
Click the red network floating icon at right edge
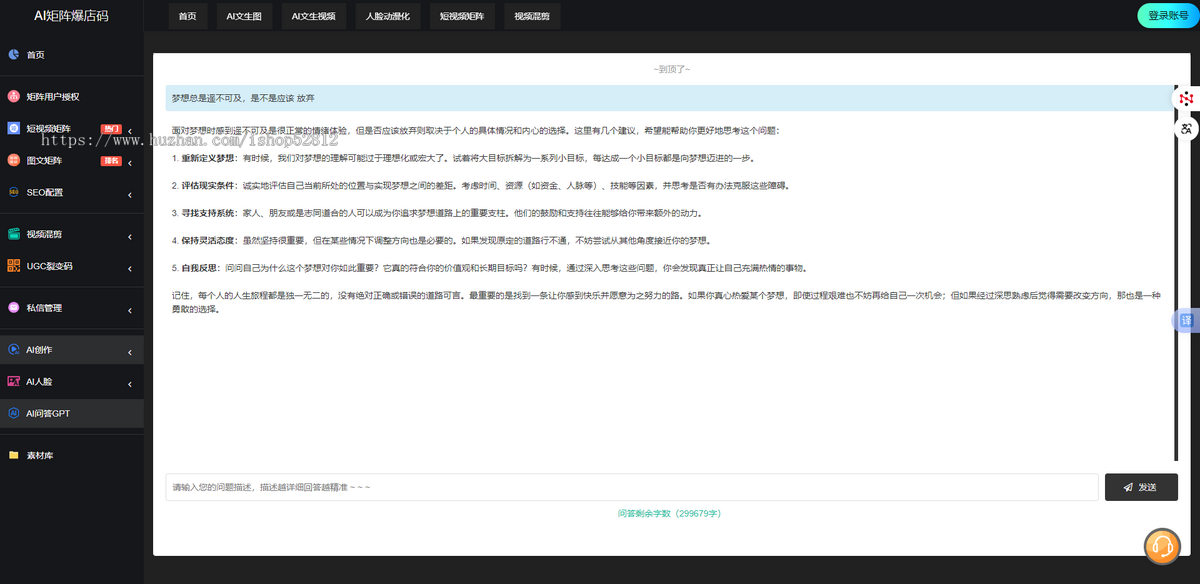click(x=1186, y=98)
